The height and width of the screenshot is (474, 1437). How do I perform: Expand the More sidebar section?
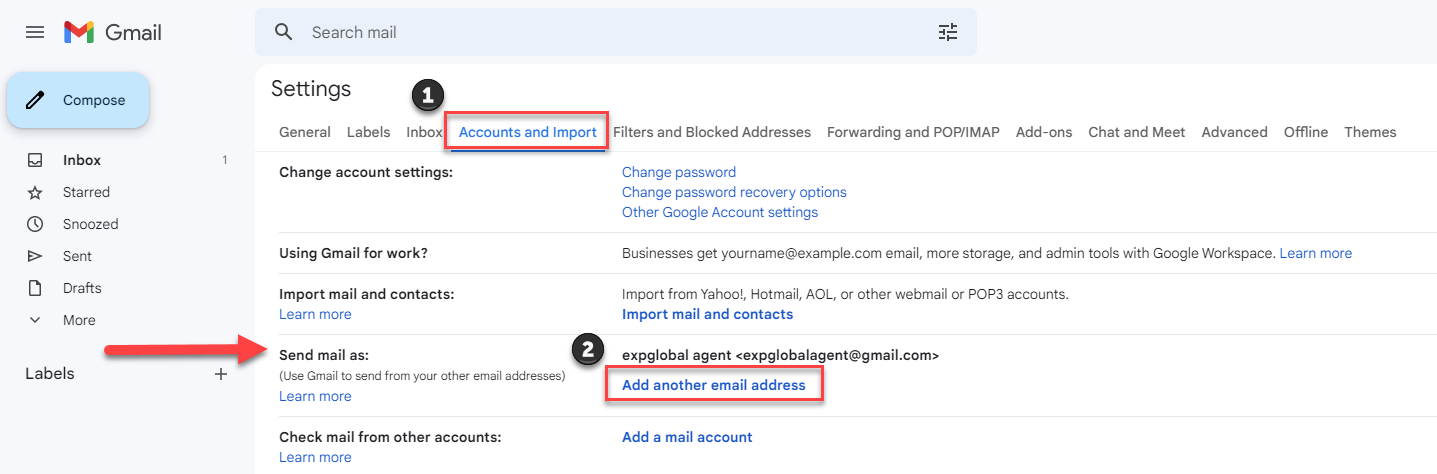click(79, 320)
